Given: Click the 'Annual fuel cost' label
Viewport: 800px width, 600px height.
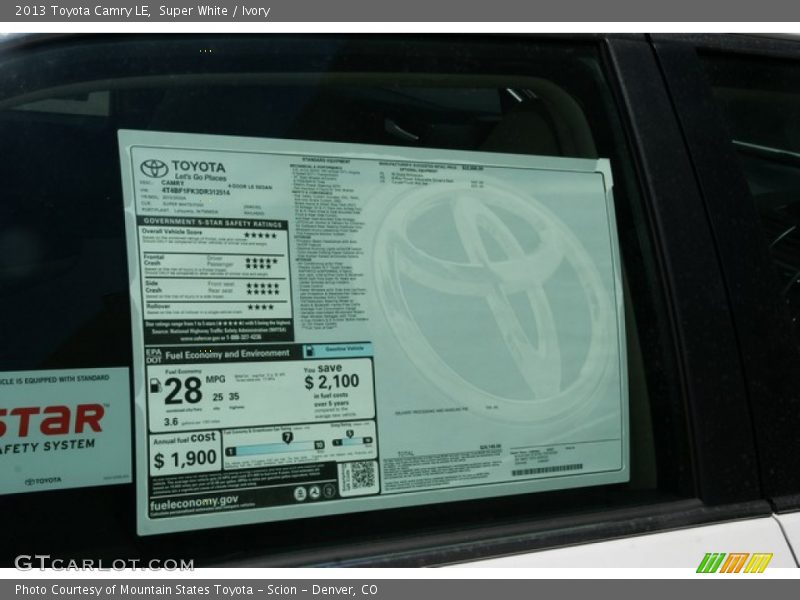Looking at the screenshot, I should coord(185,439).
